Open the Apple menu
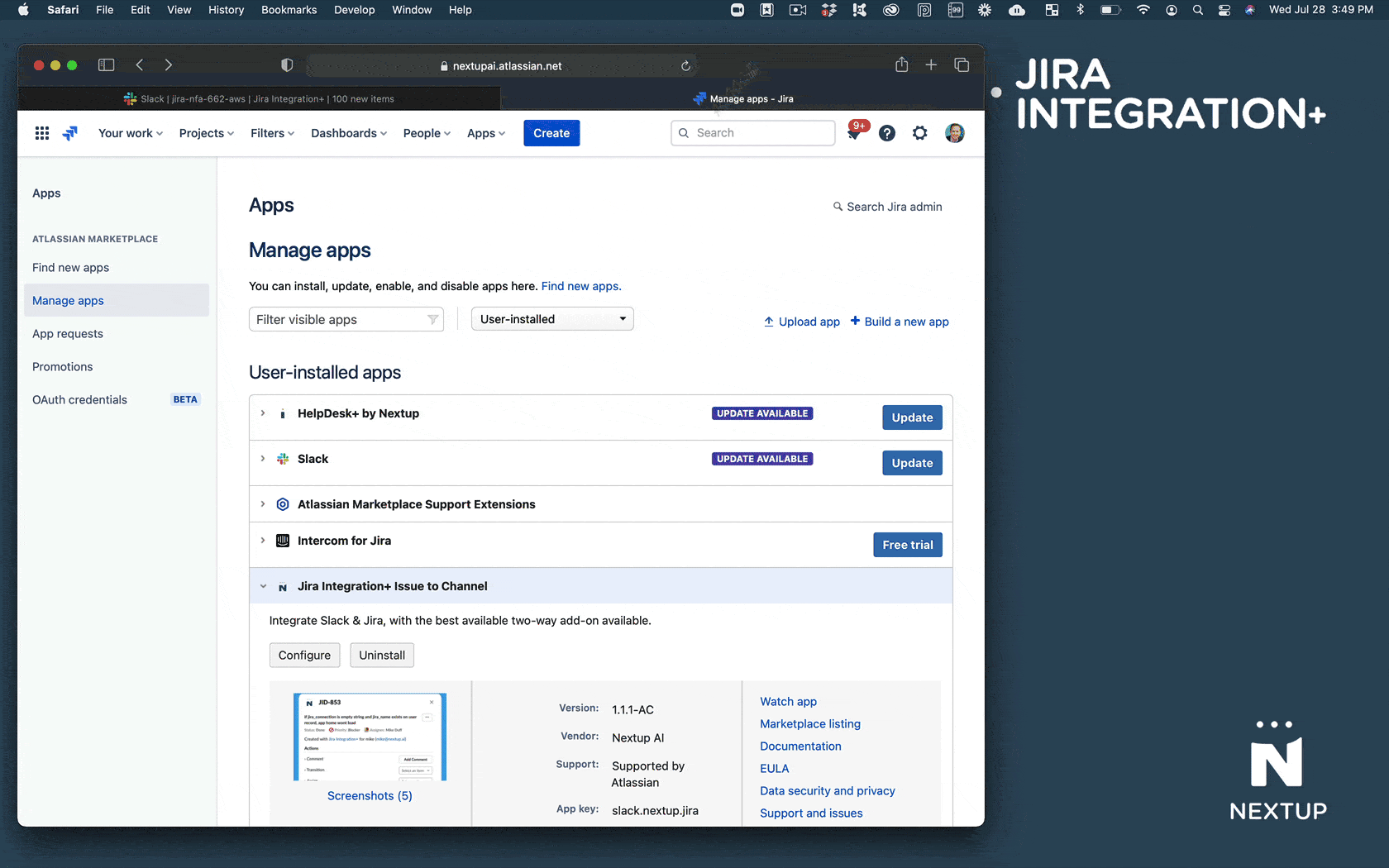Viewport: 1389px width, 868px height. [23, 10]
